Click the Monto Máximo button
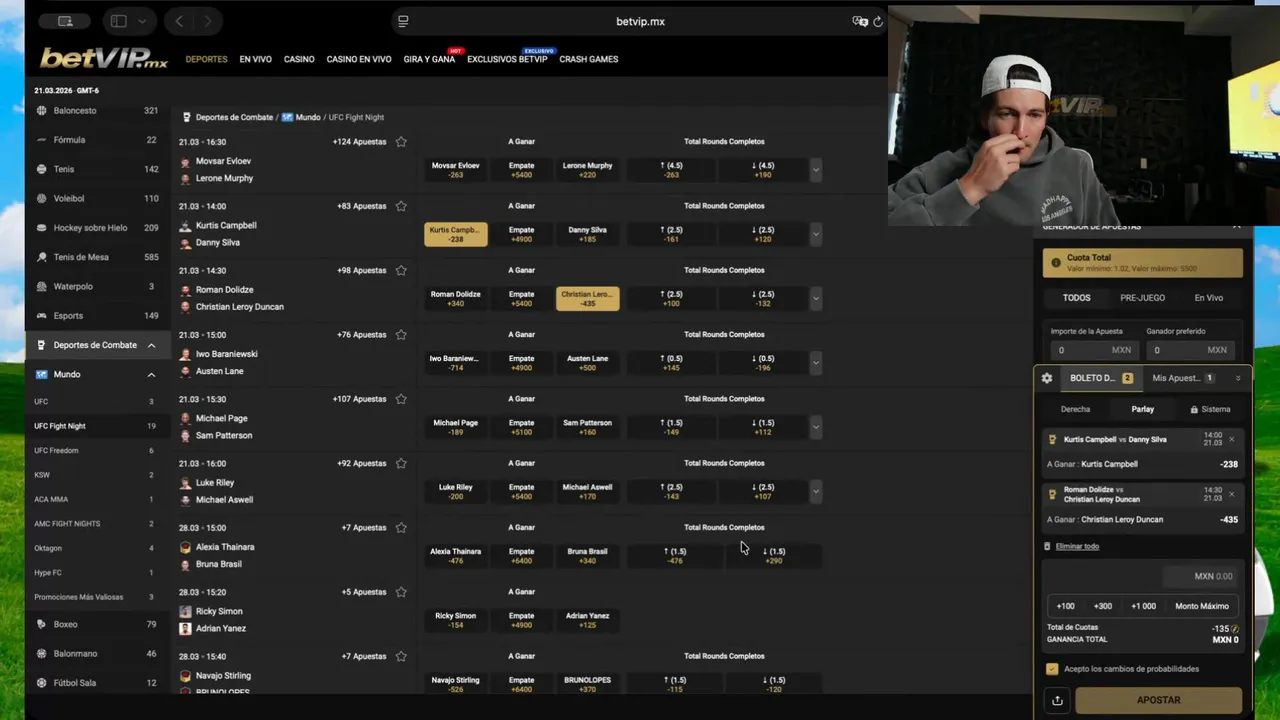 tap(1202, 606)
